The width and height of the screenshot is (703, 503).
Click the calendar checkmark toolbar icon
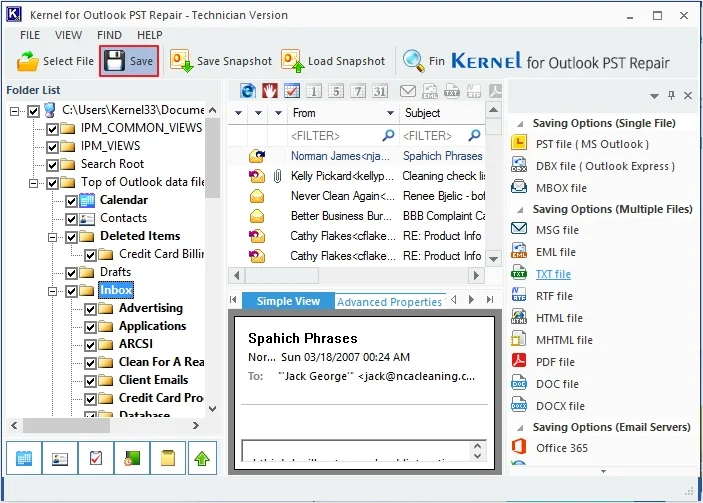point(292,91)
